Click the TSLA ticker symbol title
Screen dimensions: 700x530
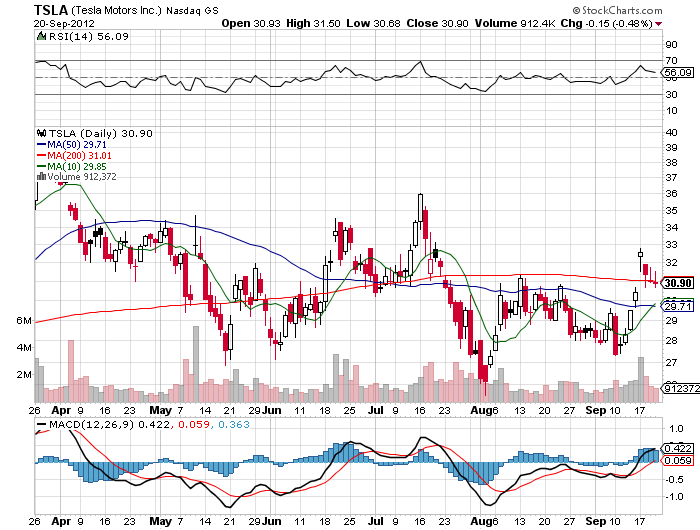[x=51, y=10]
